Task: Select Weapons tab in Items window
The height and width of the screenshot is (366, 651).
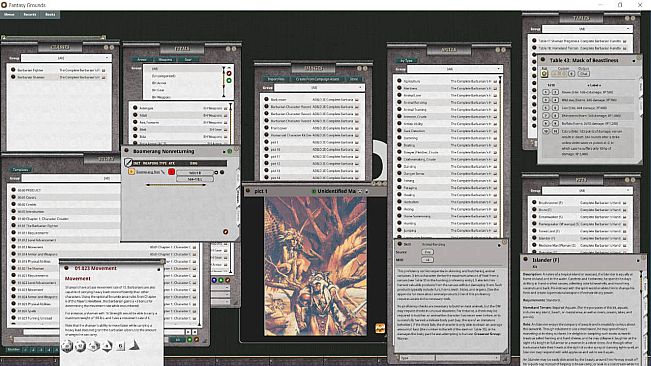Action: [x=165, y=59]
